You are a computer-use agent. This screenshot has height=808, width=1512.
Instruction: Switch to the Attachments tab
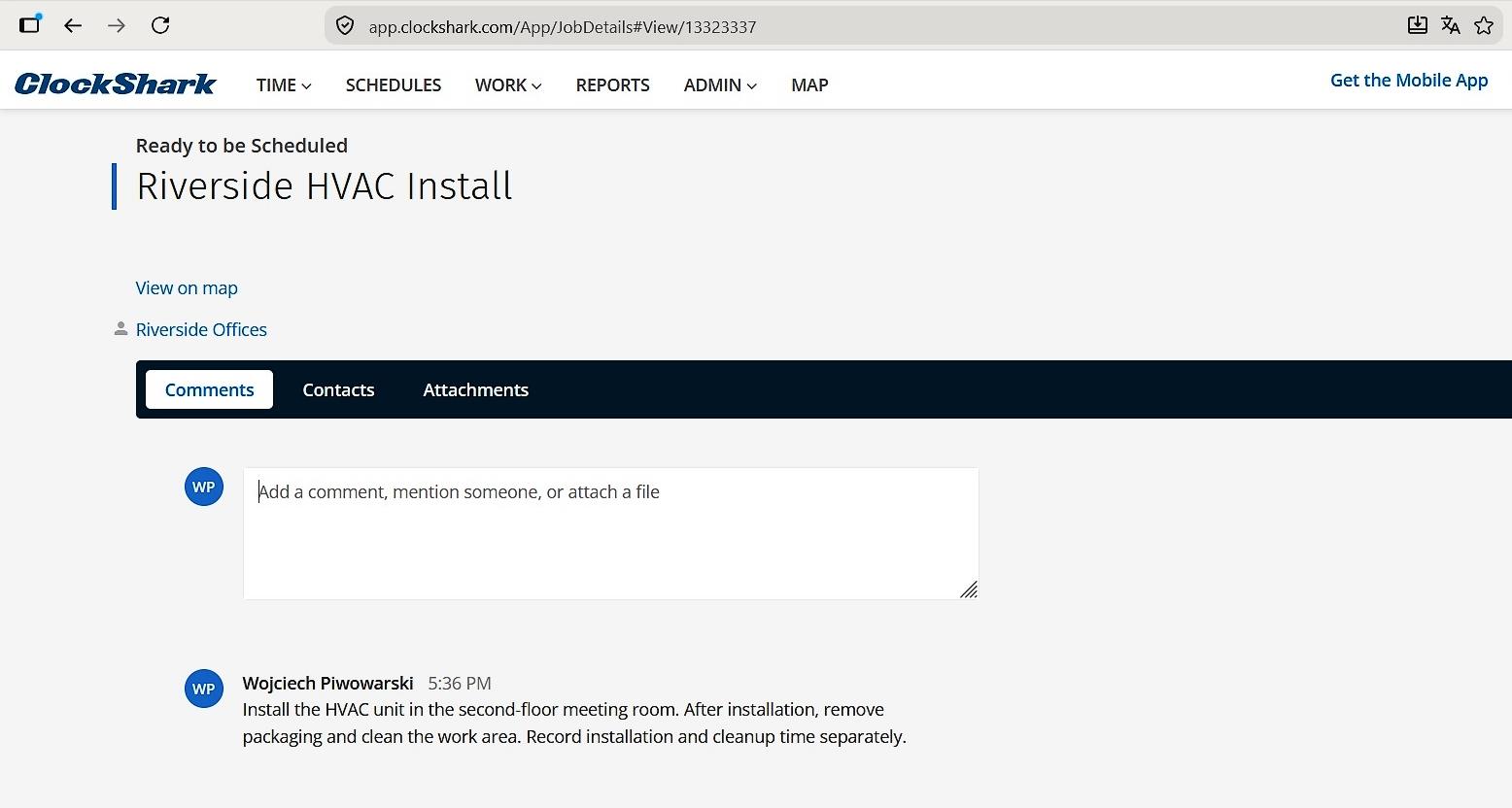pyautogui.click(x=476, y=389)
